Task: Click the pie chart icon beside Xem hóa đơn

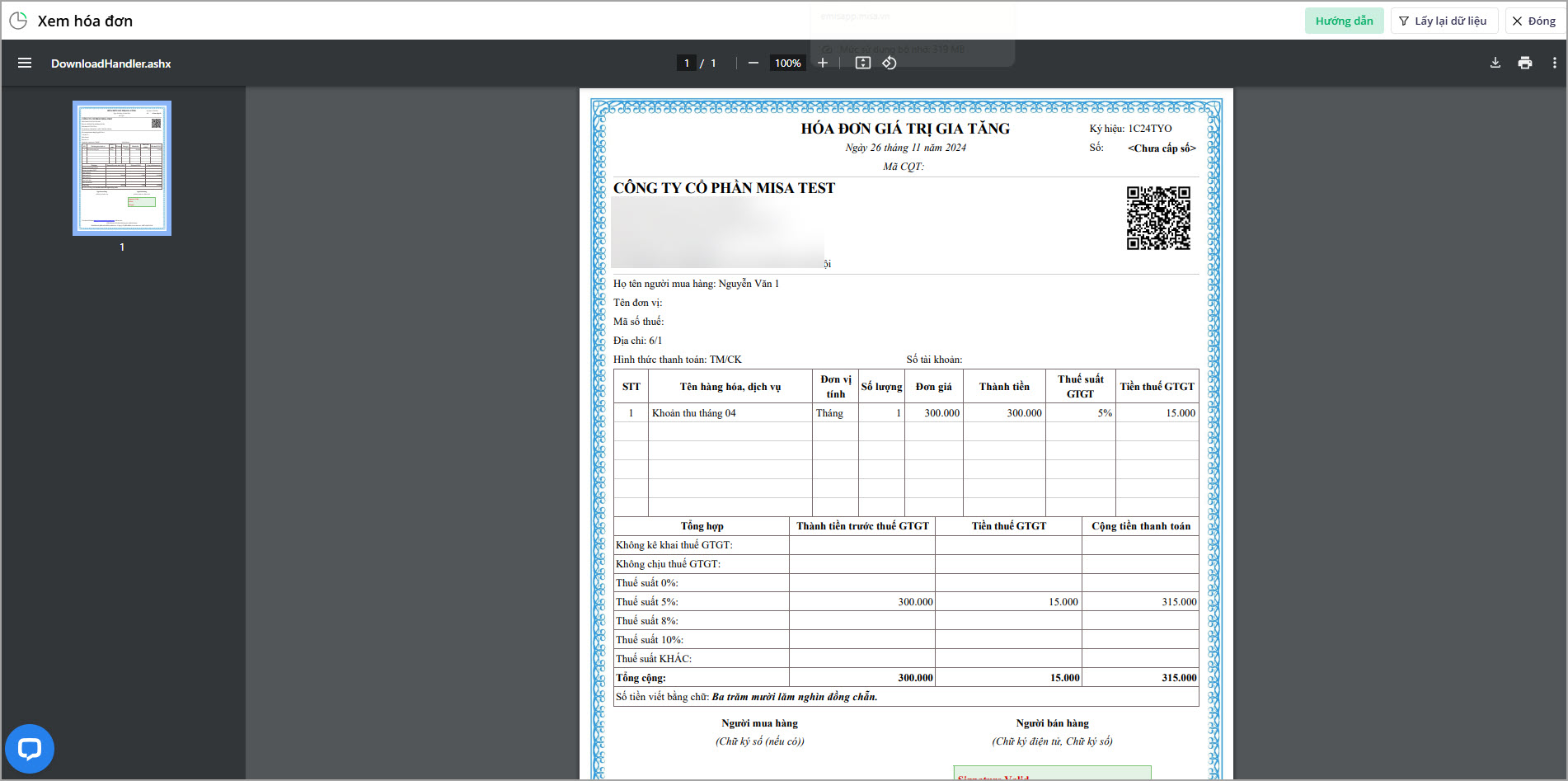Action: pos(18,21)
